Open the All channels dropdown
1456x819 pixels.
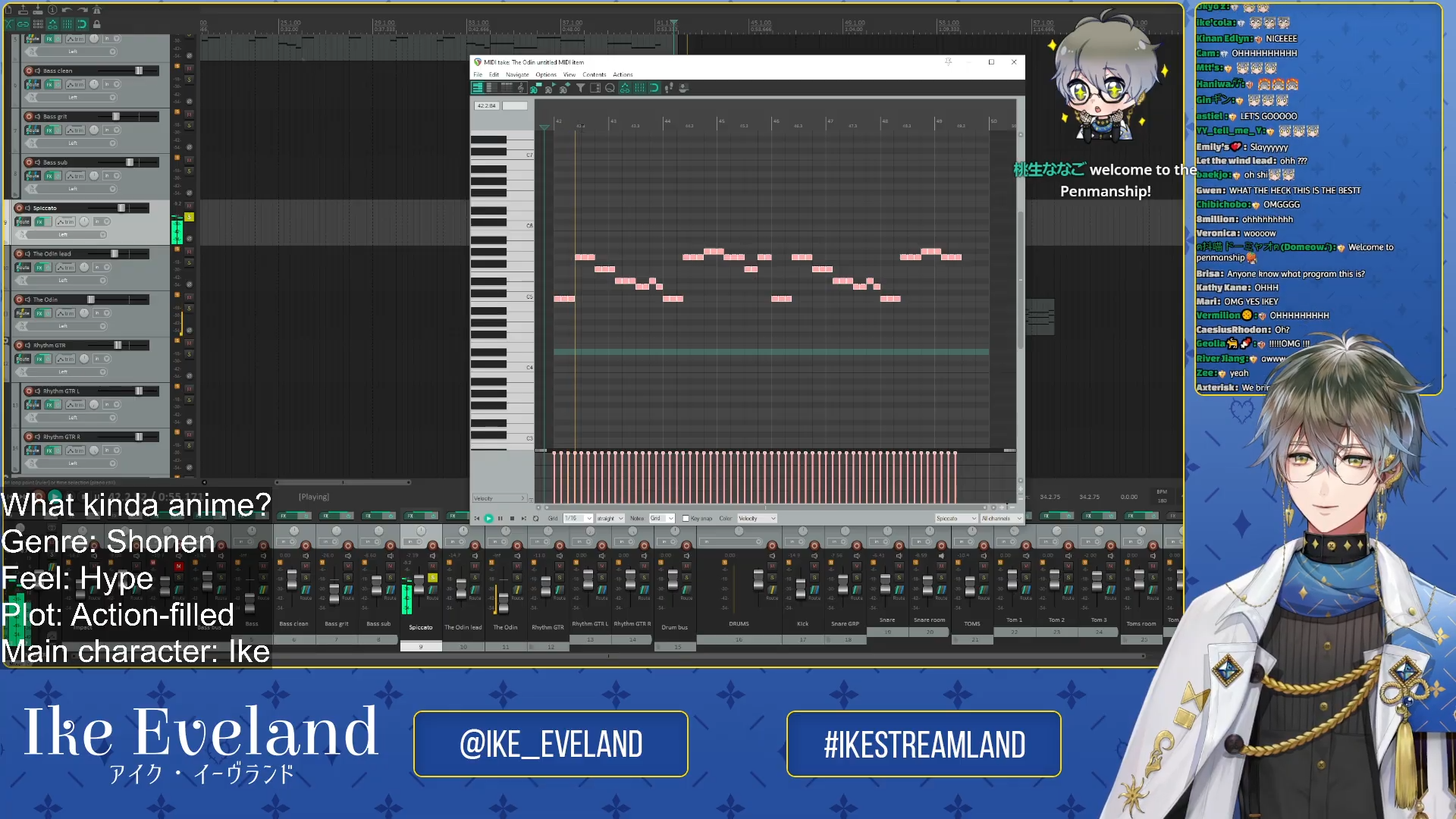[x=1001, y=519]
